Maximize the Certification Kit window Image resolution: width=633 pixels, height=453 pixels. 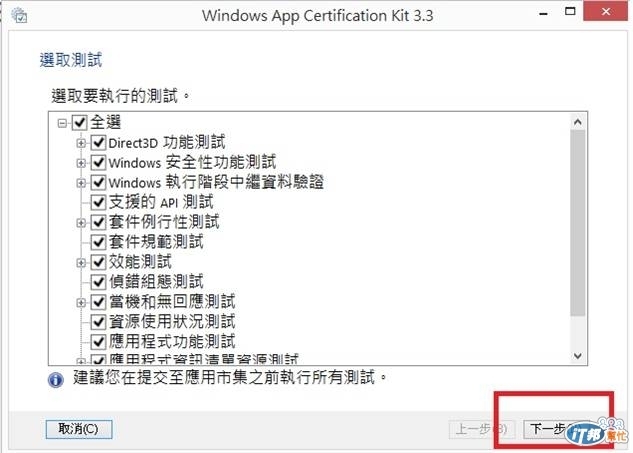(570, 12)
